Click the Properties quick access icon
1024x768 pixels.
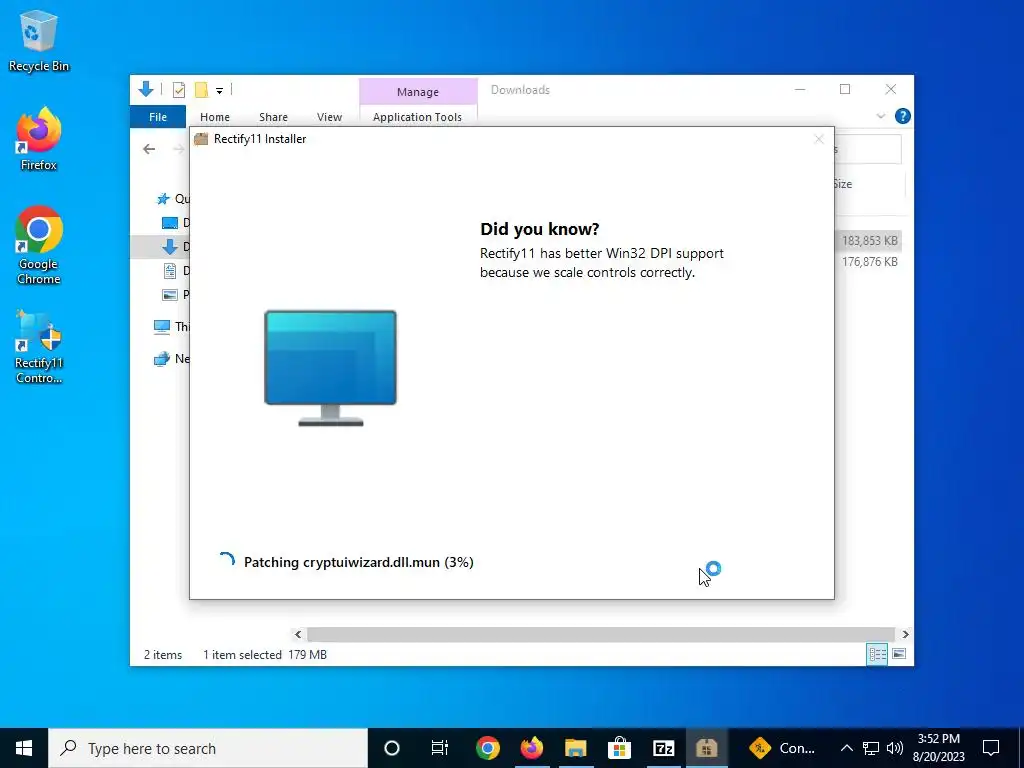click(179, 90)
